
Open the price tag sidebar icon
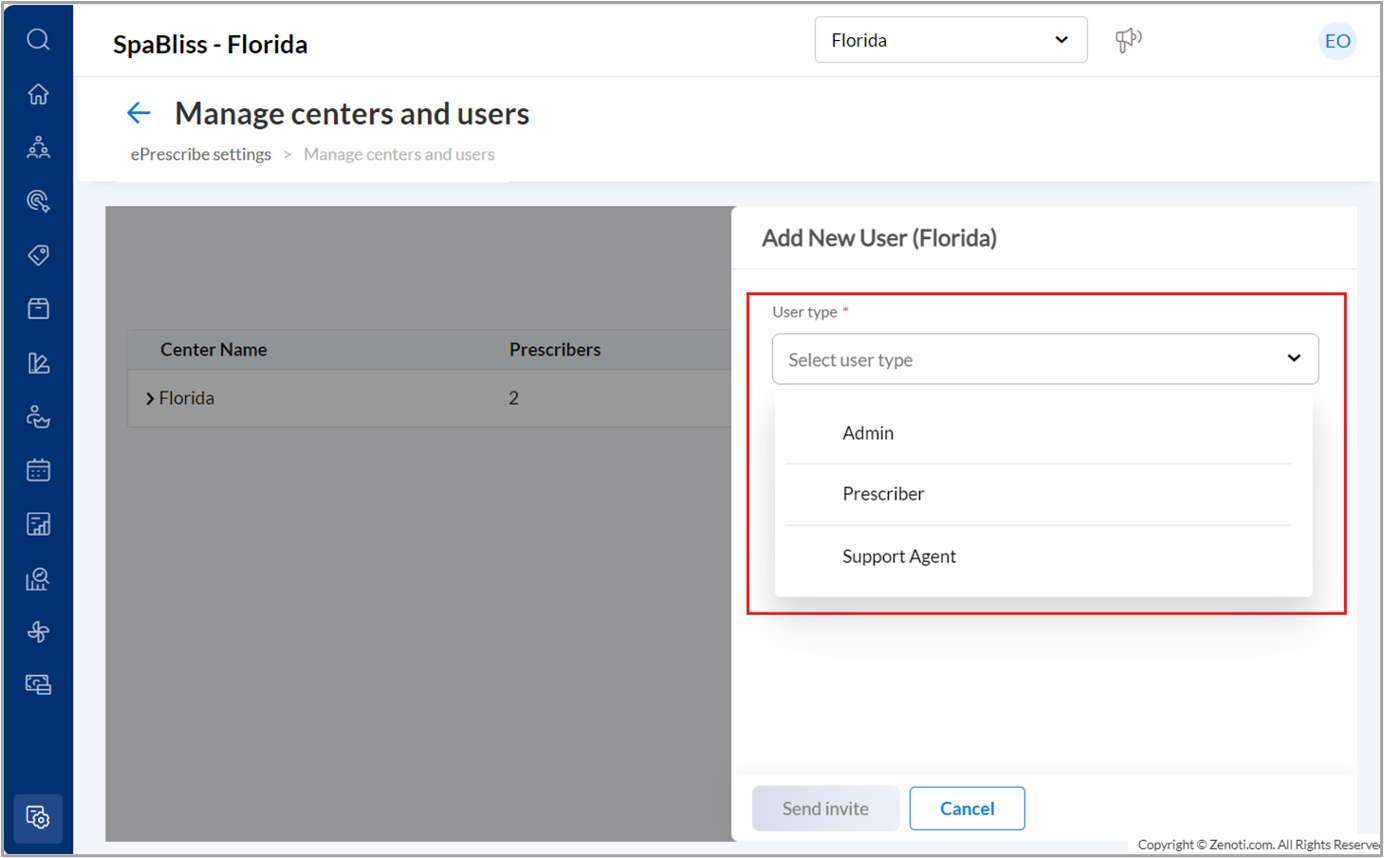click(x=38, y=255)
